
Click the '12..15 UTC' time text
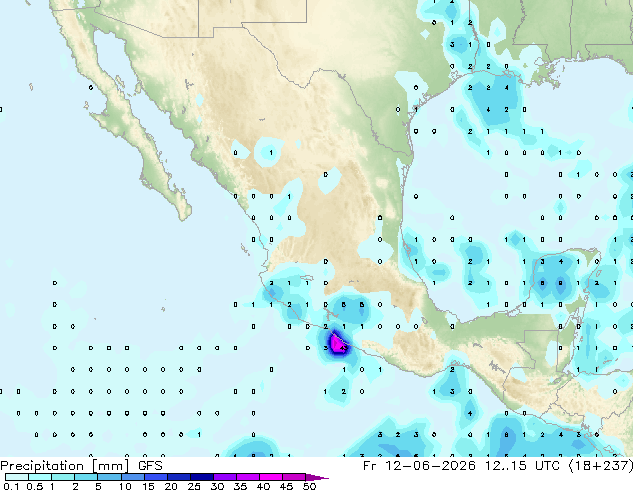(522, 466)
